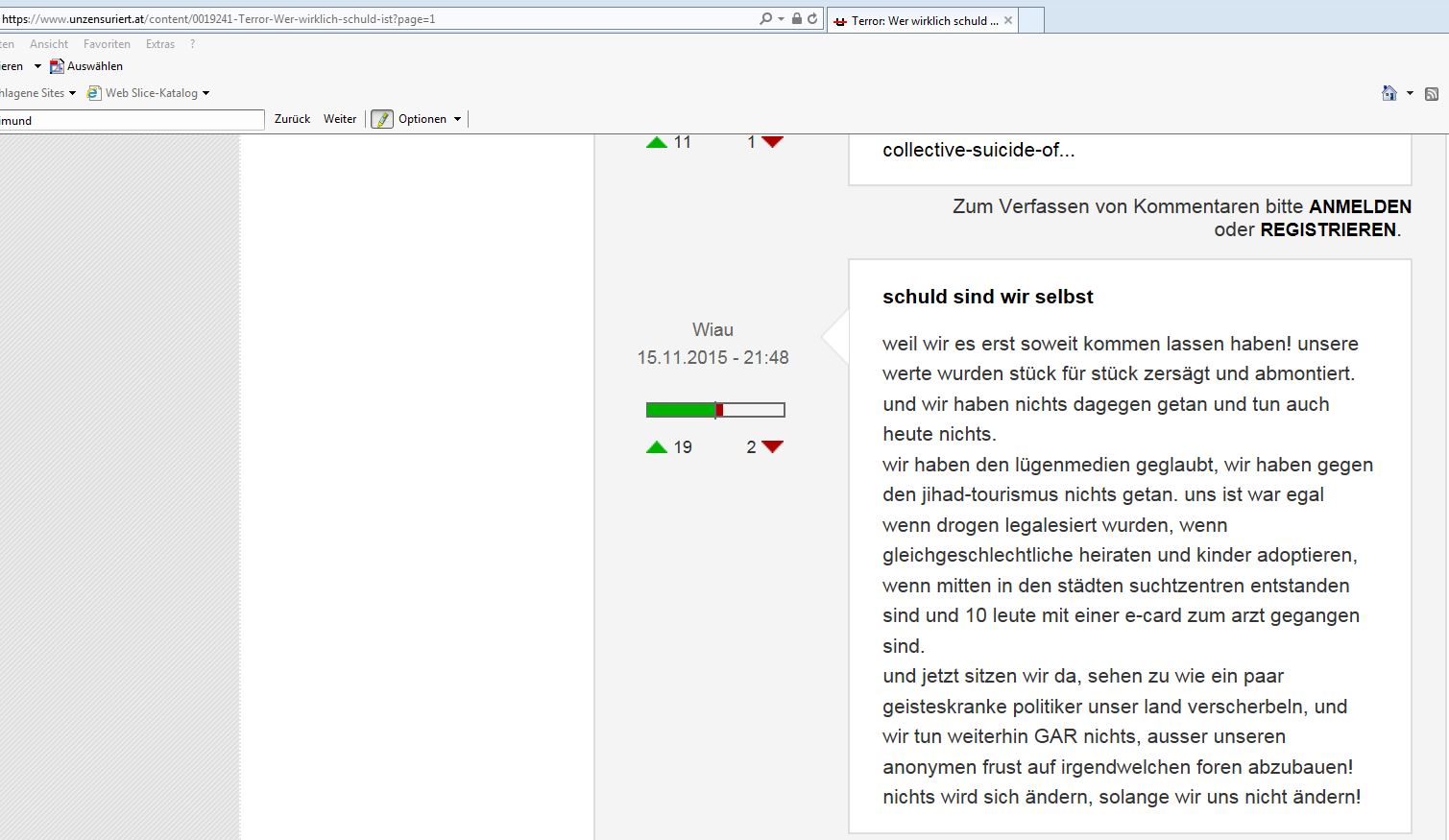The width and height of the screenshot is (1449, 840).
Task: Click green upvote arrow showing 11
Action: point(657,142)
